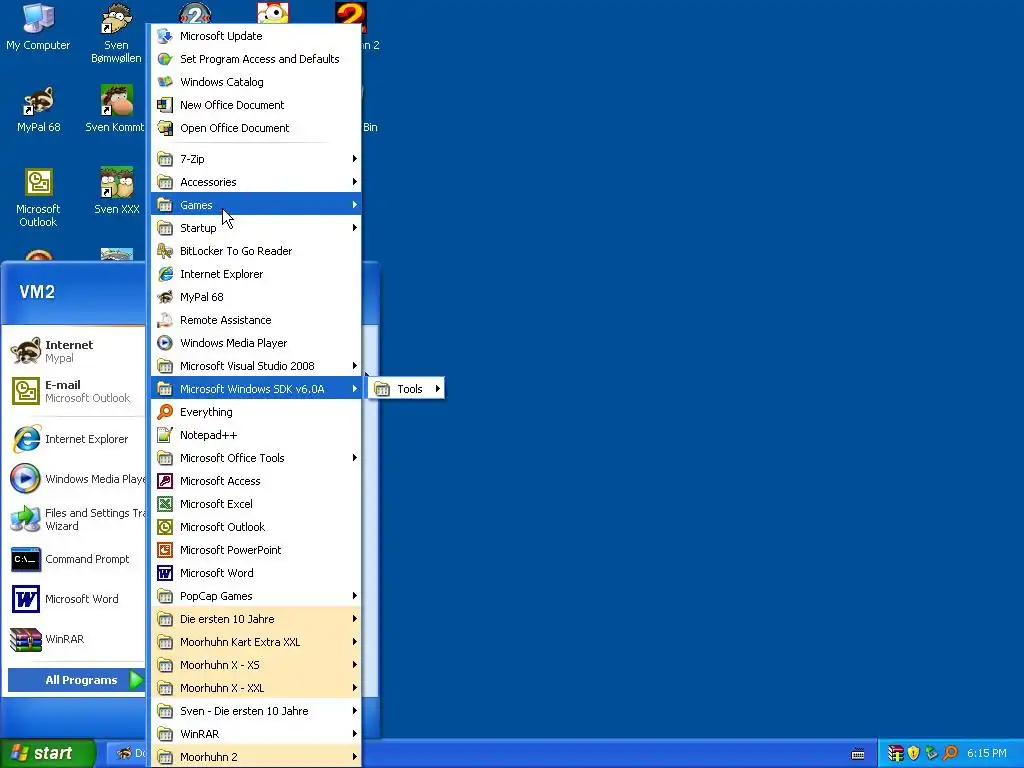Click the Start button

tap(48, 753)
